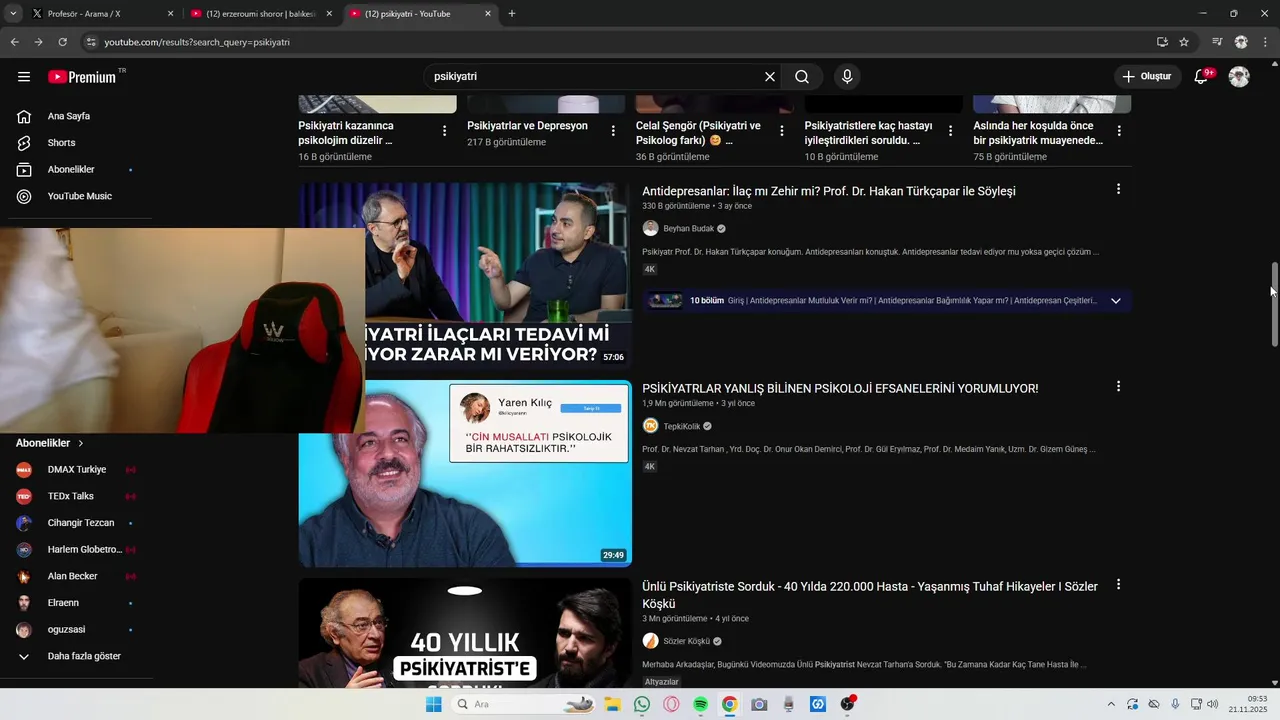Open the oguzsasi channel avatar
Viewport: 1280px width, 720px height.
[x=24, y=630]
